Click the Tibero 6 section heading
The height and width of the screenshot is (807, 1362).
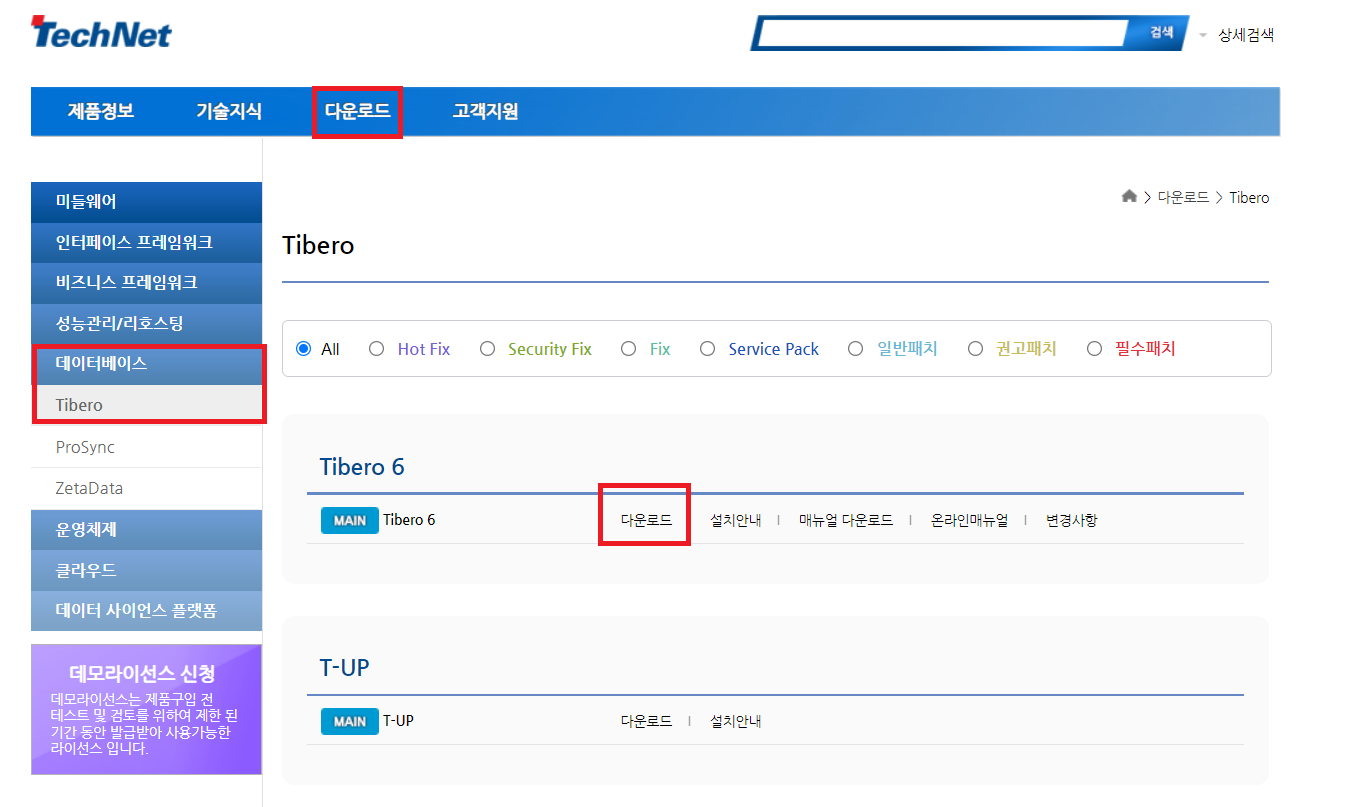coord(362,467)
